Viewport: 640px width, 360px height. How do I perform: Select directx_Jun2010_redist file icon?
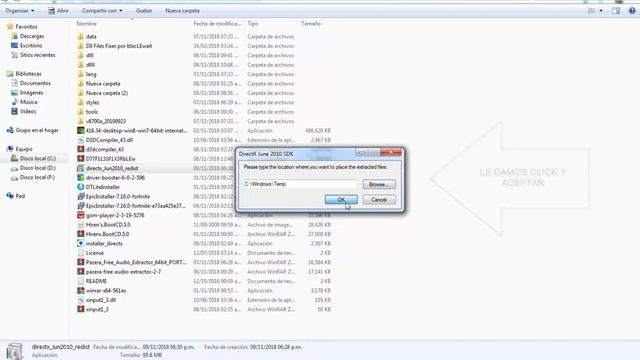point(81,168)
